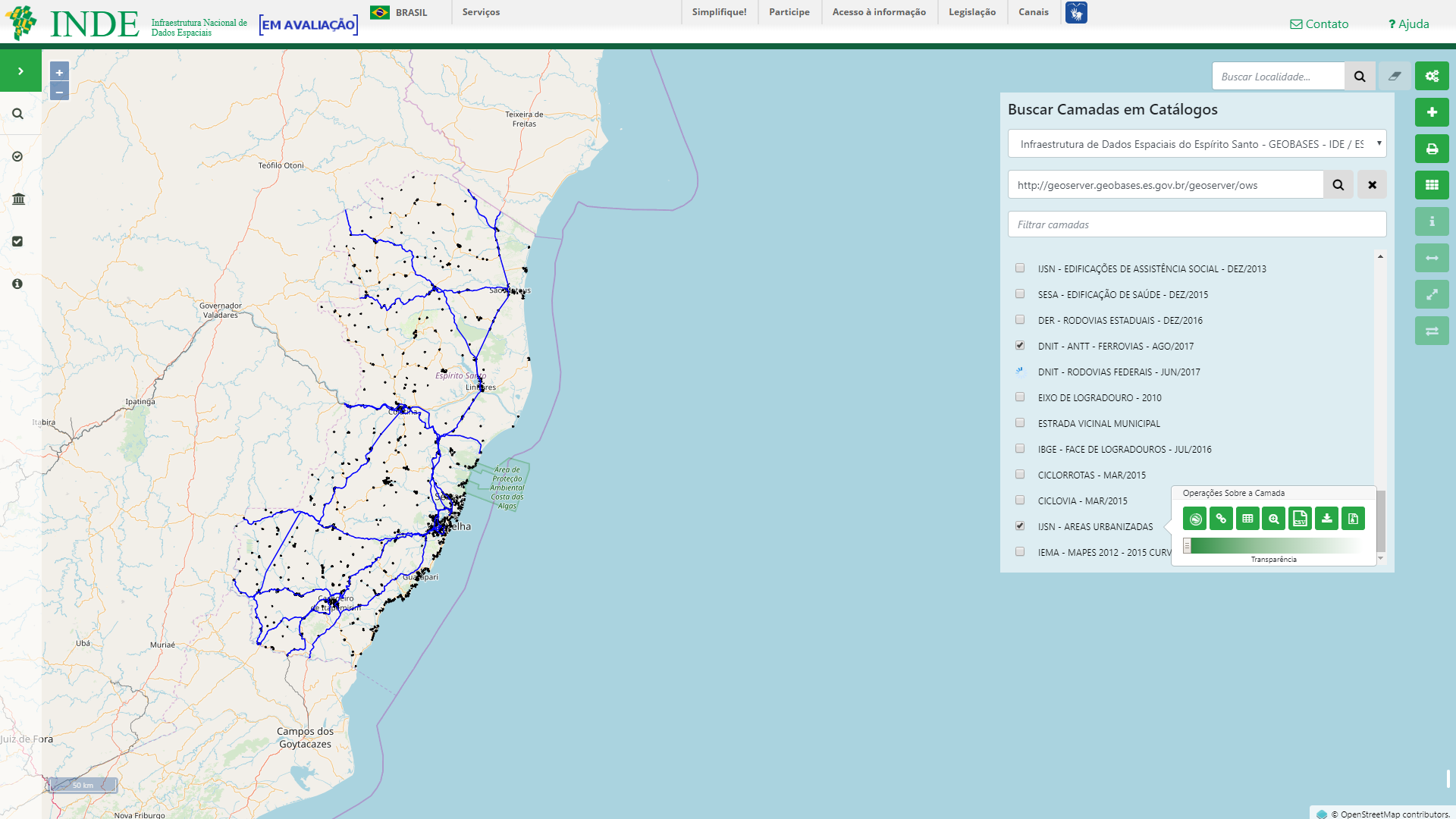Enable IJSN Edificações de Assistência Social layer
1456x819 pixels.
1020,268
